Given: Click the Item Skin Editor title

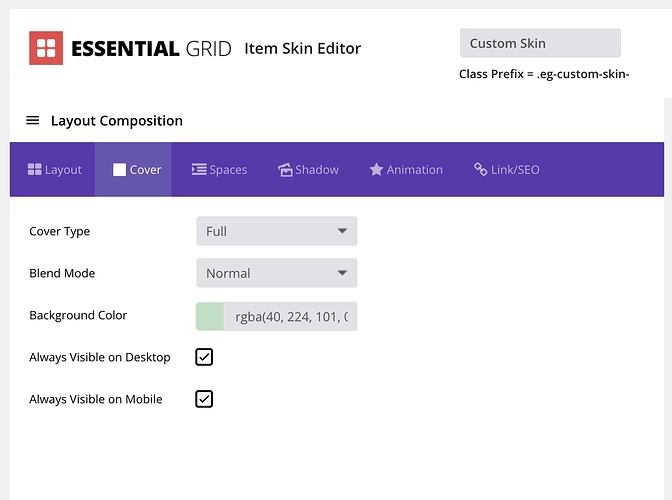Looking at the screenshot, I should [x=303, y=48].
